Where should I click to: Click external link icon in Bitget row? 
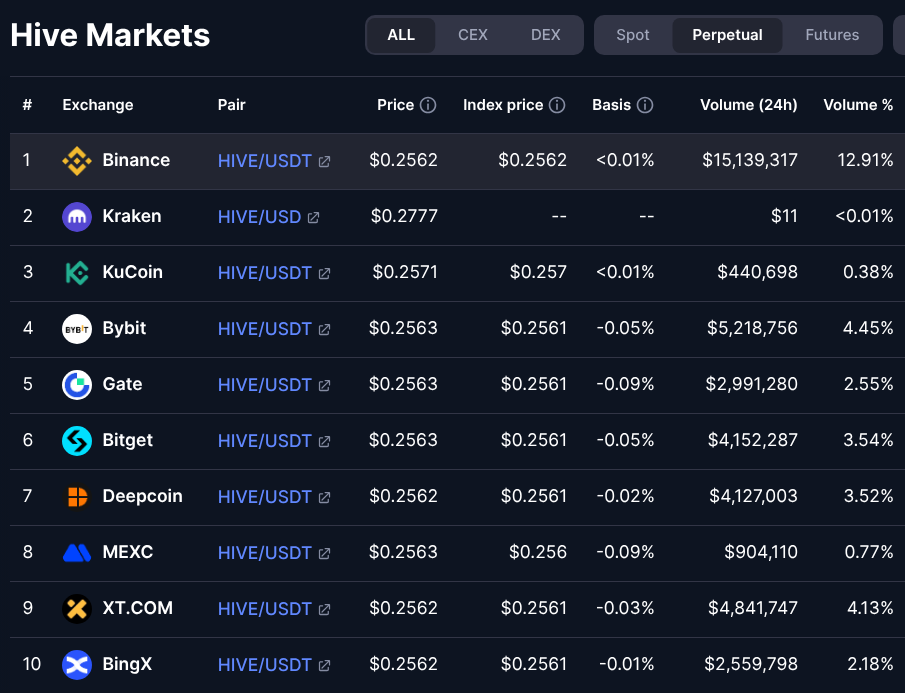coord(324,441)
